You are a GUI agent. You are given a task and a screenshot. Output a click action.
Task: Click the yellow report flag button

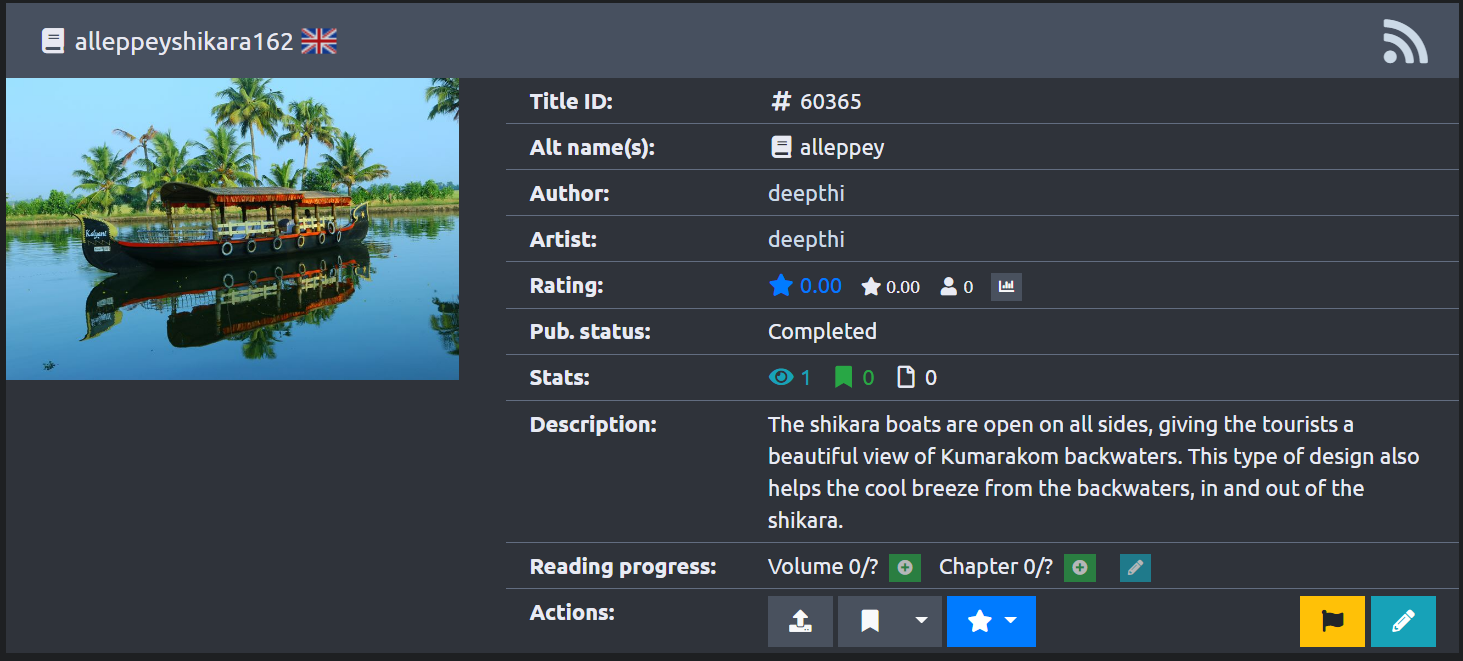1332,622
